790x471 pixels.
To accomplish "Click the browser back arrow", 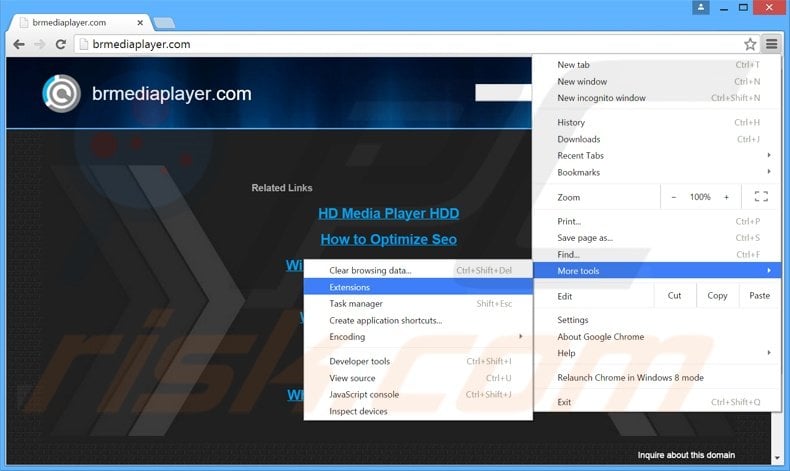I will (19, 44).
